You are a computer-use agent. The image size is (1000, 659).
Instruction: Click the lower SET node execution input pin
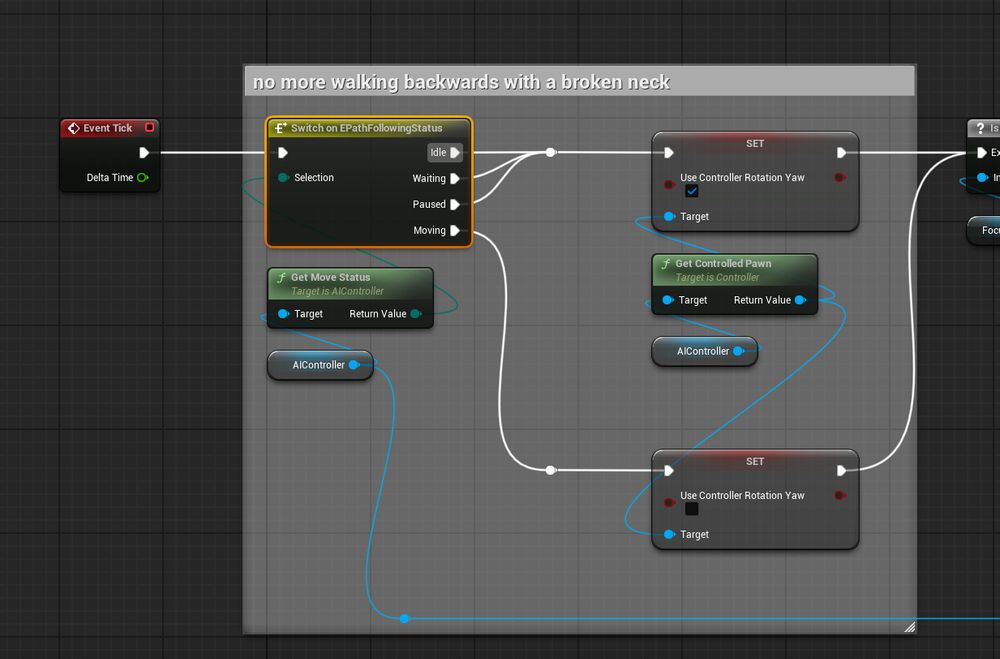click(x=668, y=471)
